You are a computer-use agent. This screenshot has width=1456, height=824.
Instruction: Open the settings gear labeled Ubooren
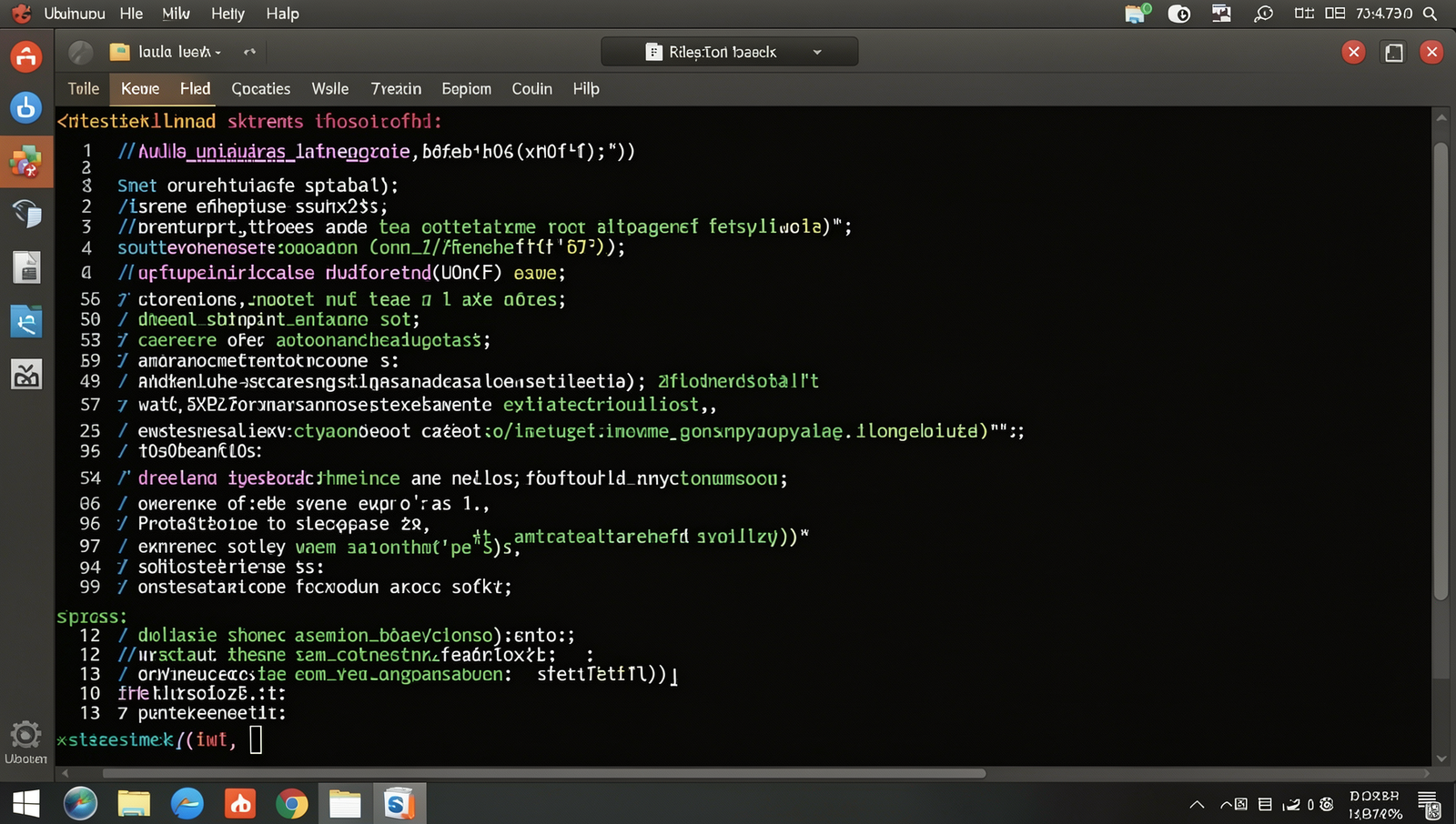pos(25,742)
